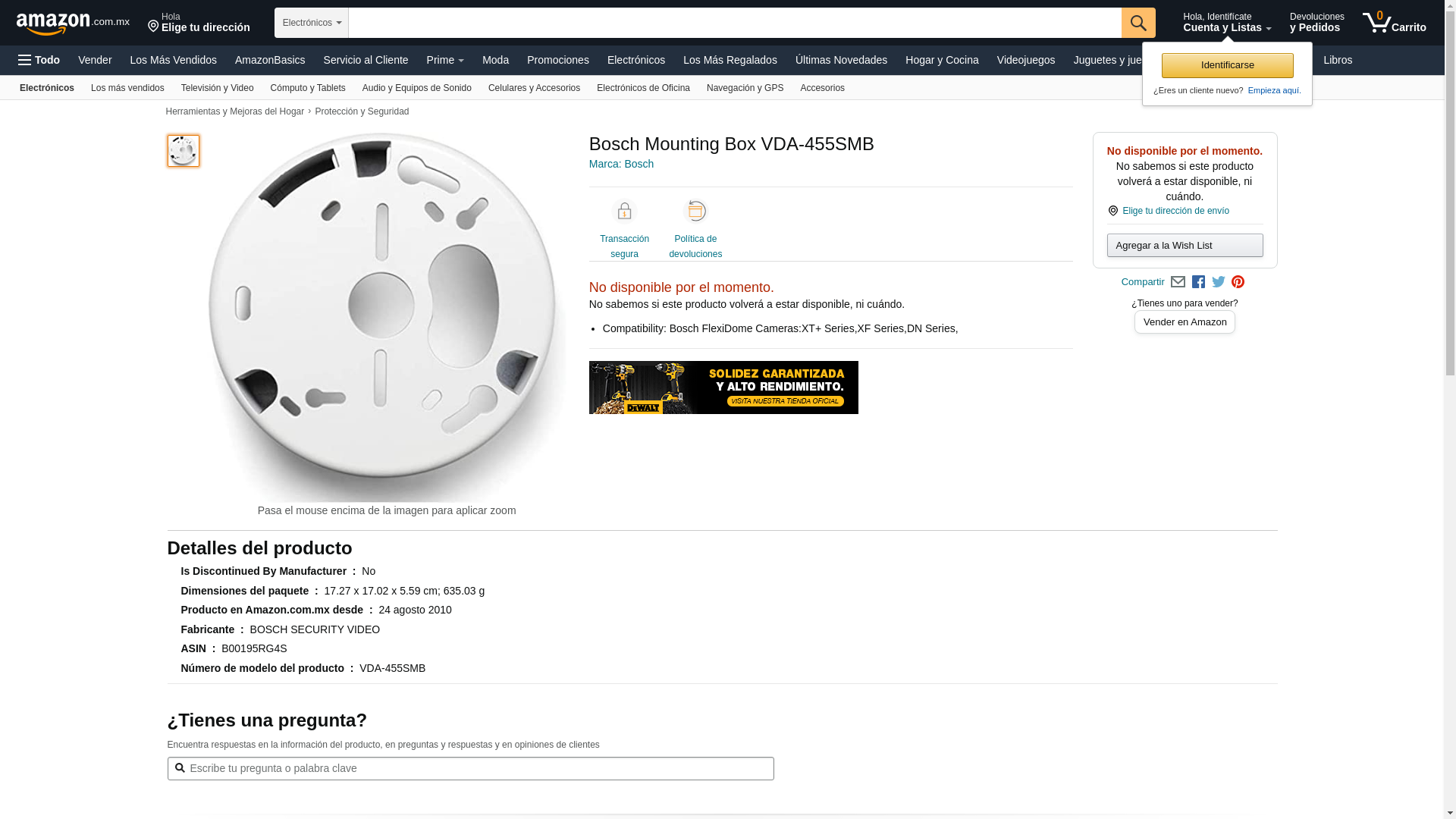
Task: Click the Amazon.com.mx logo
Action: pyautogui.click(x=72, y=23)
